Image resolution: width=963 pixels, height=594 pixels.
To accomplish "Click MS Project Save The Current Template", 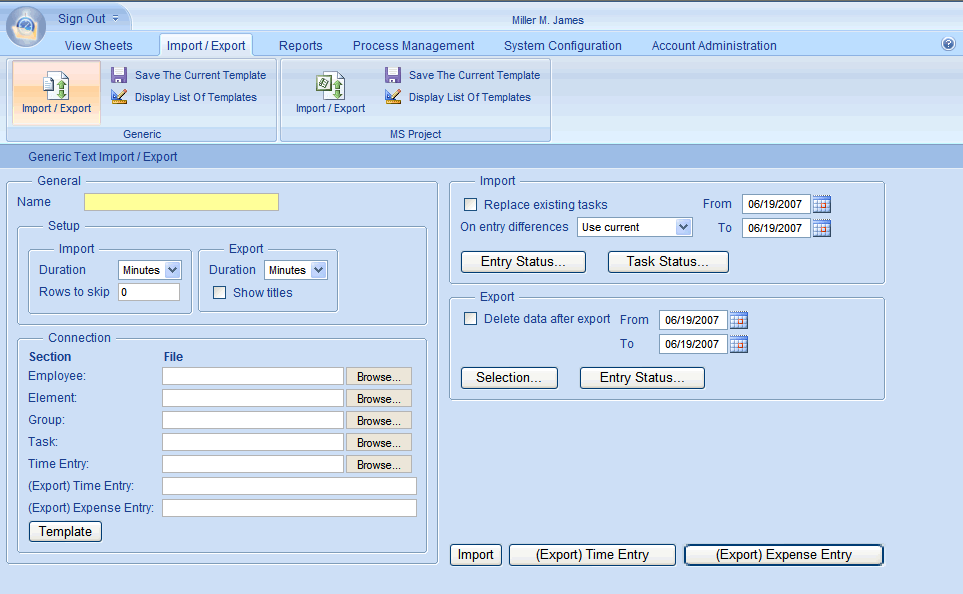I will point(473,75).
